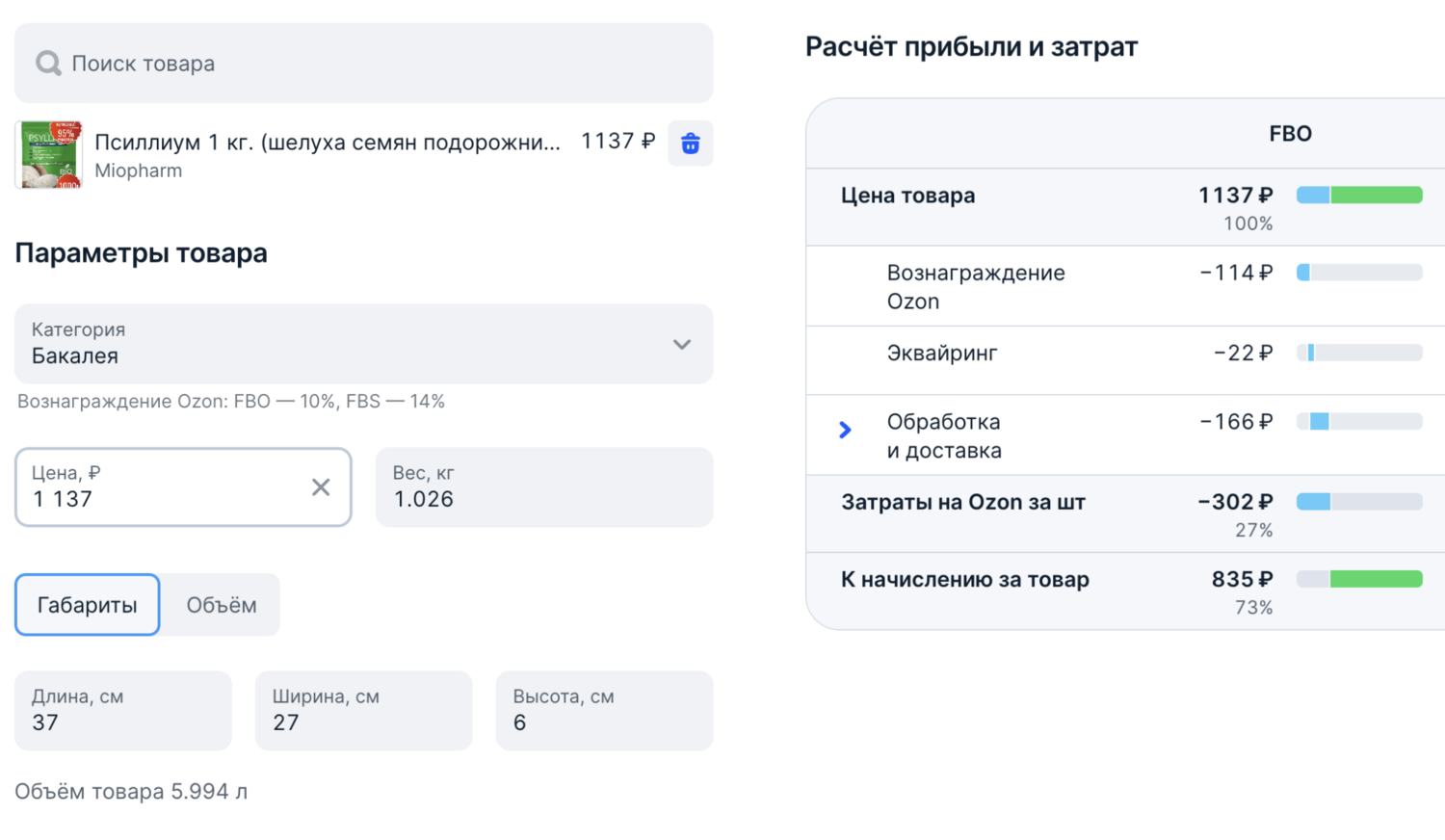Image resolution: width=1445 pixels, height=840 pixels.
Task: Clear price field with X icon
Action: click(x=321, y=487)
